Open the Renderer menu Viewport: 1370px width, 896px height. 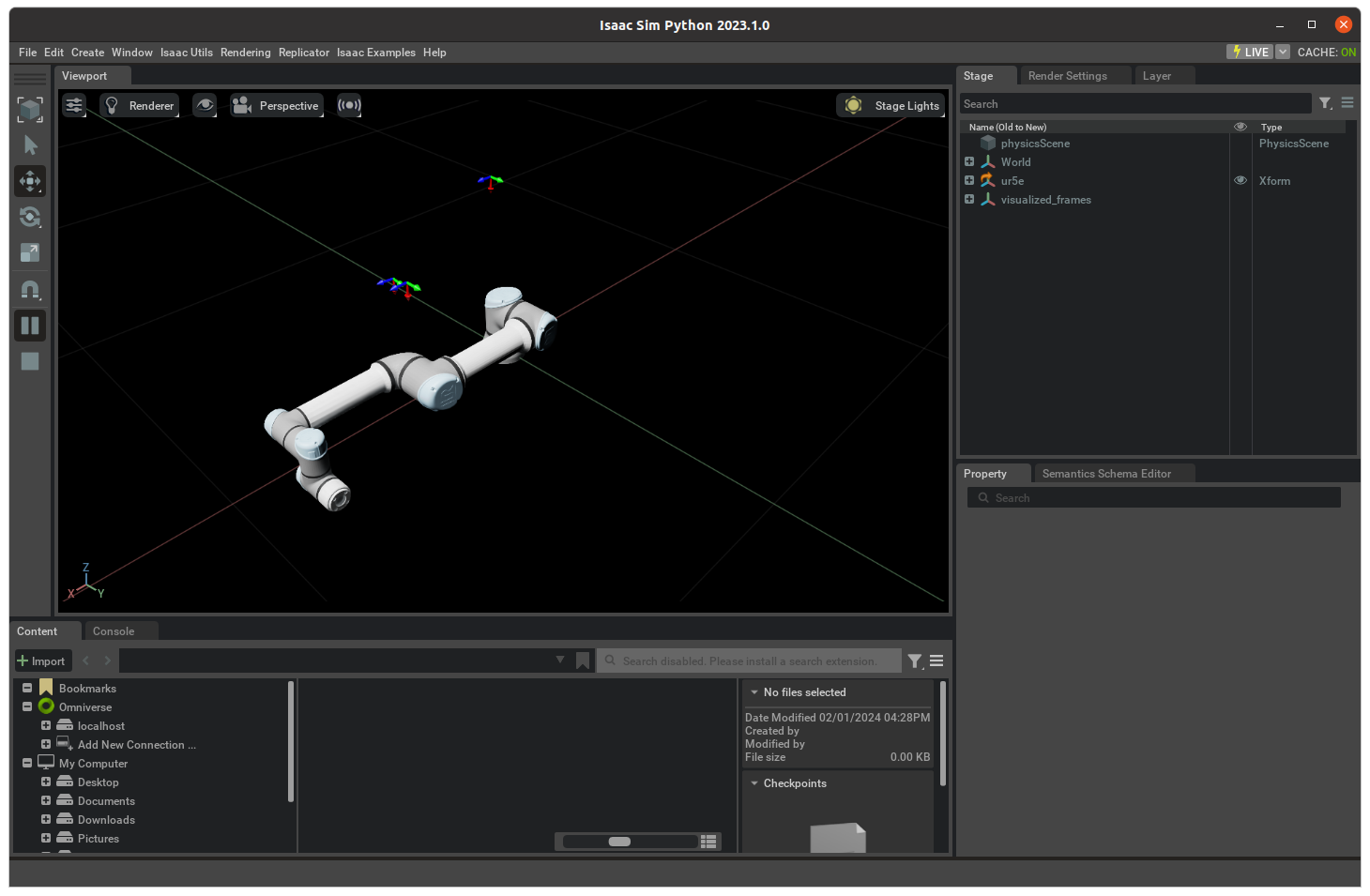(140, 105)
